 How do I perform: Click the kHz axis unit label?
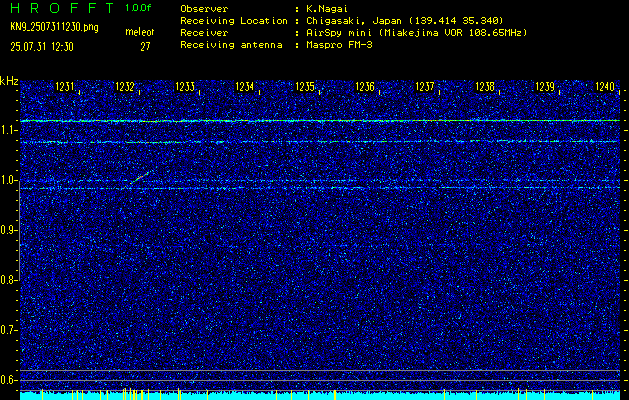pos(9,81)
